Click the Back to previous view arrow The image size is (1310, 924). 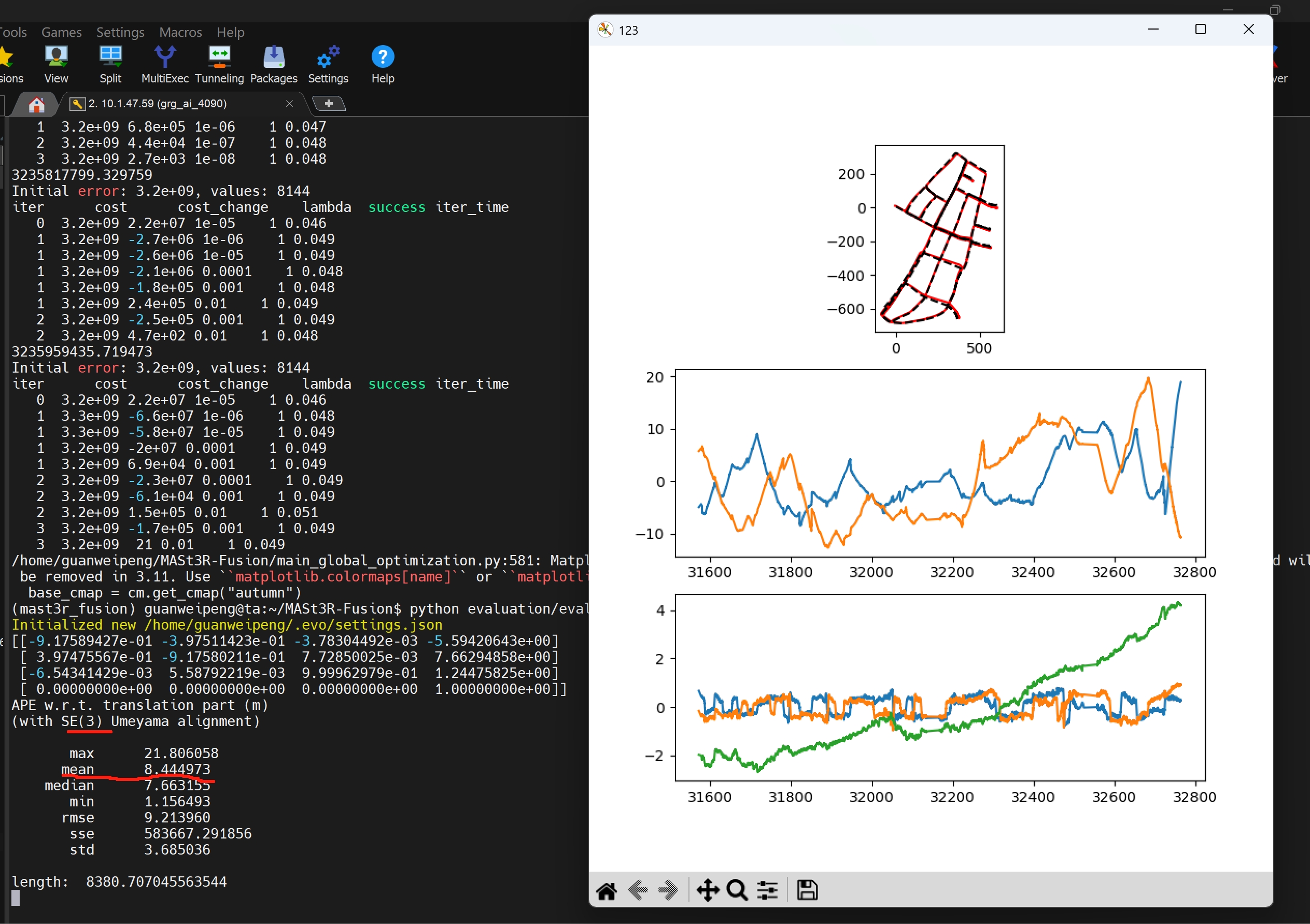(x=637, y=890)
